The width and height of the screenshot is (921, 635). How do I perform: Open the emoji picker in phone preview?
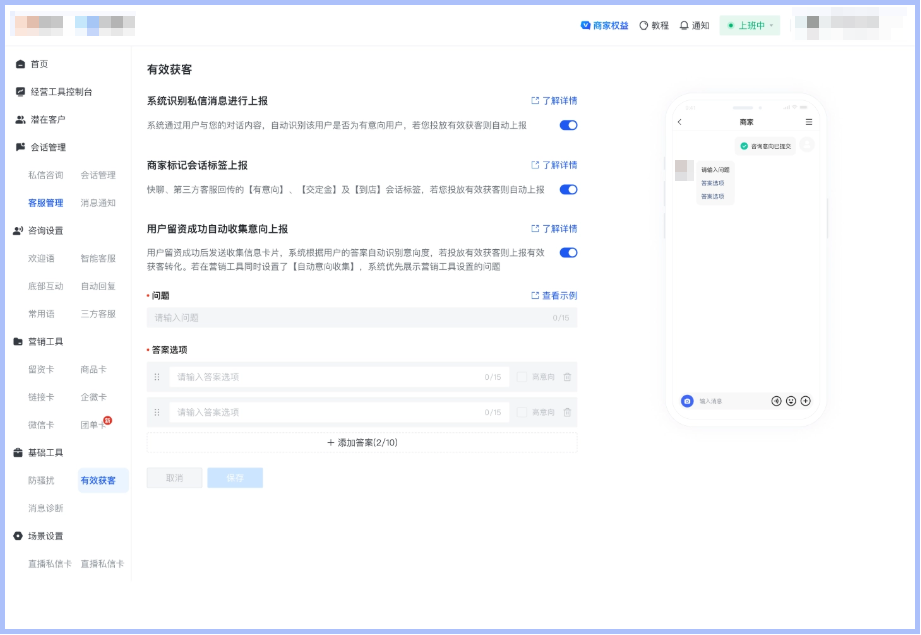(791, 401)
